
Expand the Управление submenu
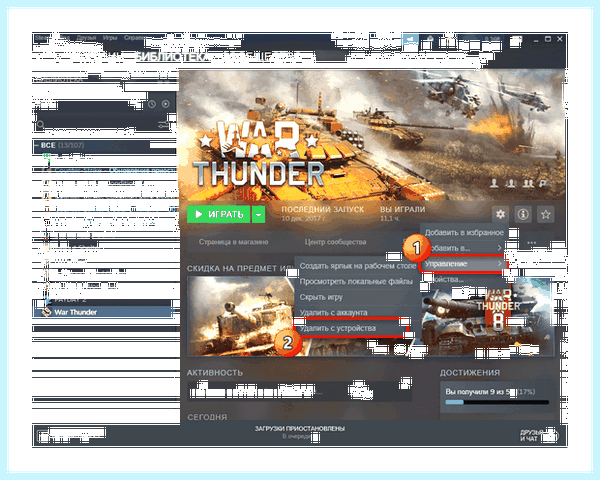[x=463, y=264]
